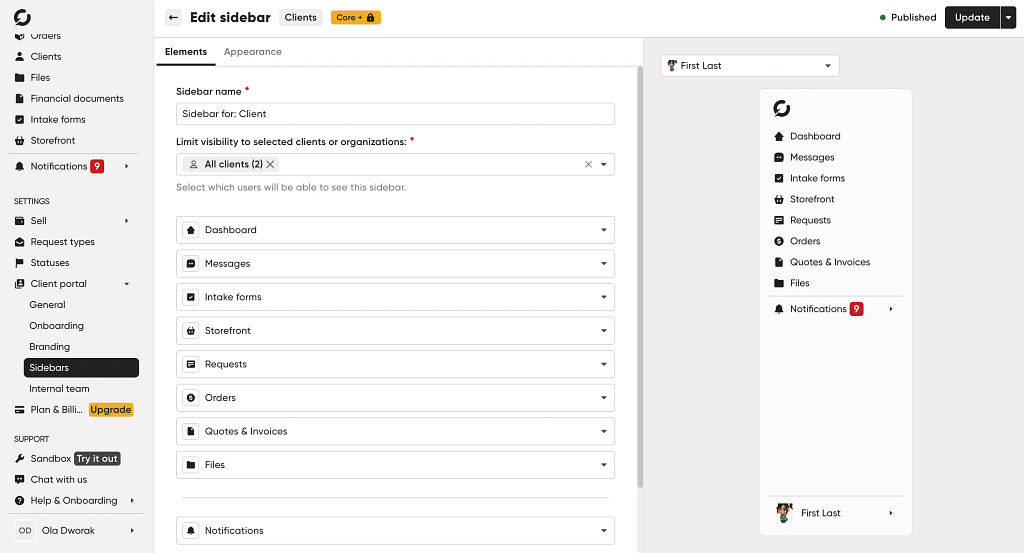Click the Chat with us icon
Viewport: 1024px width, 553px height.
pyautogui.click(x=20, y=479)
